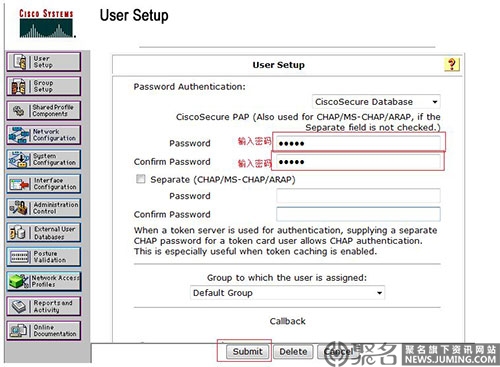
Task: Open Reports and Activity section
Action: click(44, 306)
